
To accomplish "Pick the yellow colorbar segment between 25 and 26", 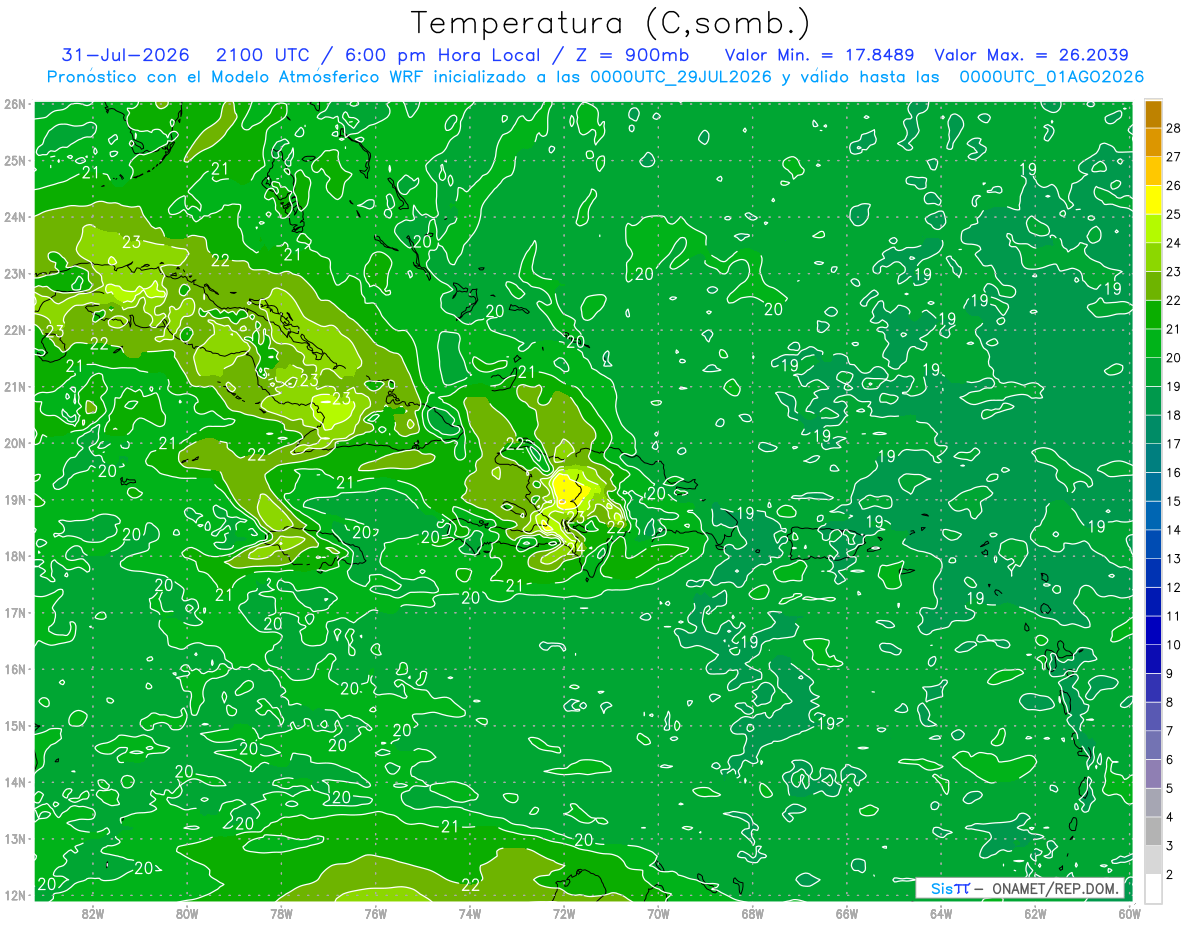I will pos(1153,199).
